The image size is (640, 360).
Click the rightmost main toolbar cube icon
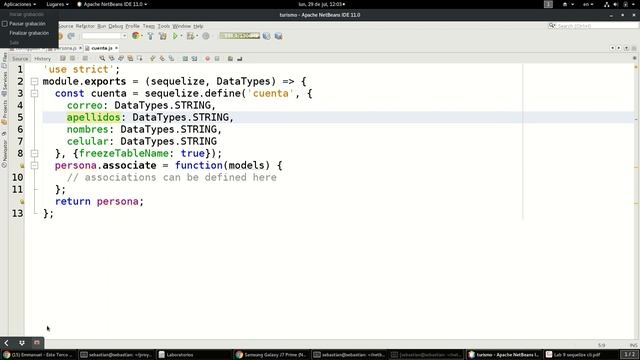pos(278,36)
